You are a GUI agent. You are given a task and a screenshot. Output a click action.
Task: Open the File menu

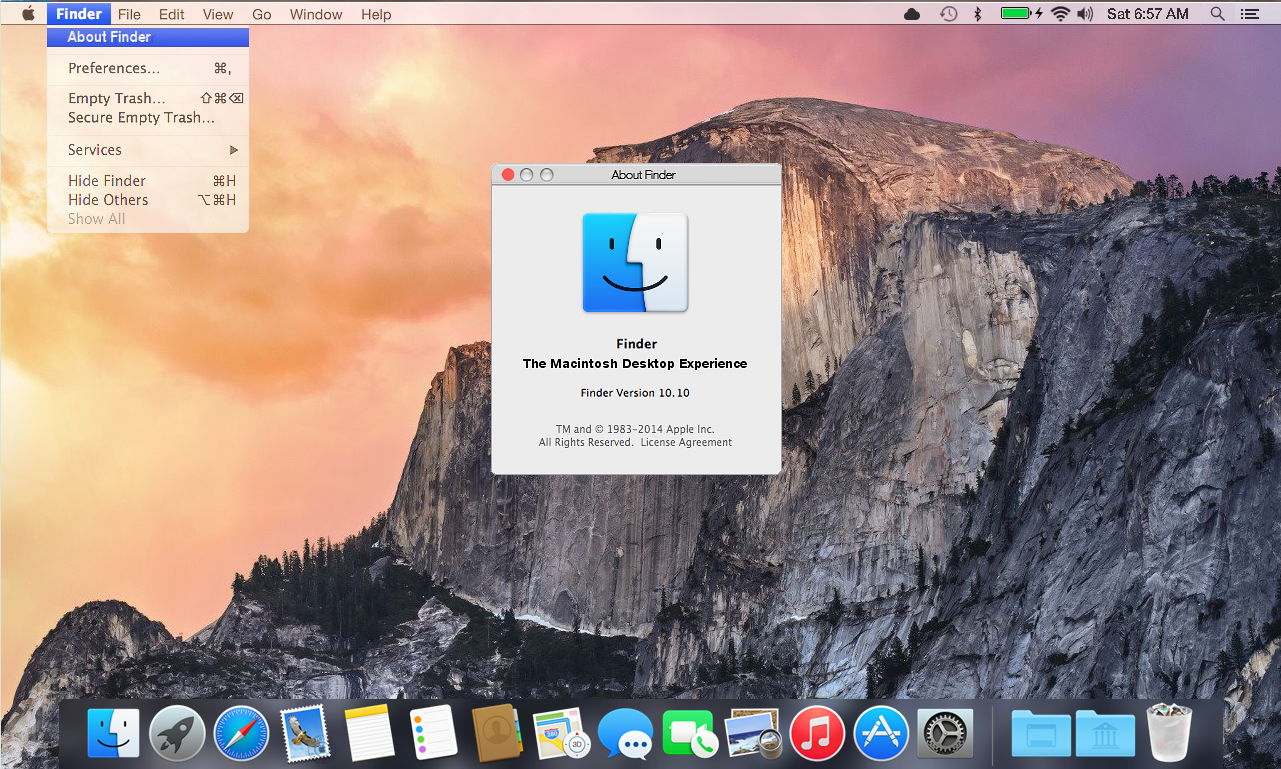click(x=129, y=14)
